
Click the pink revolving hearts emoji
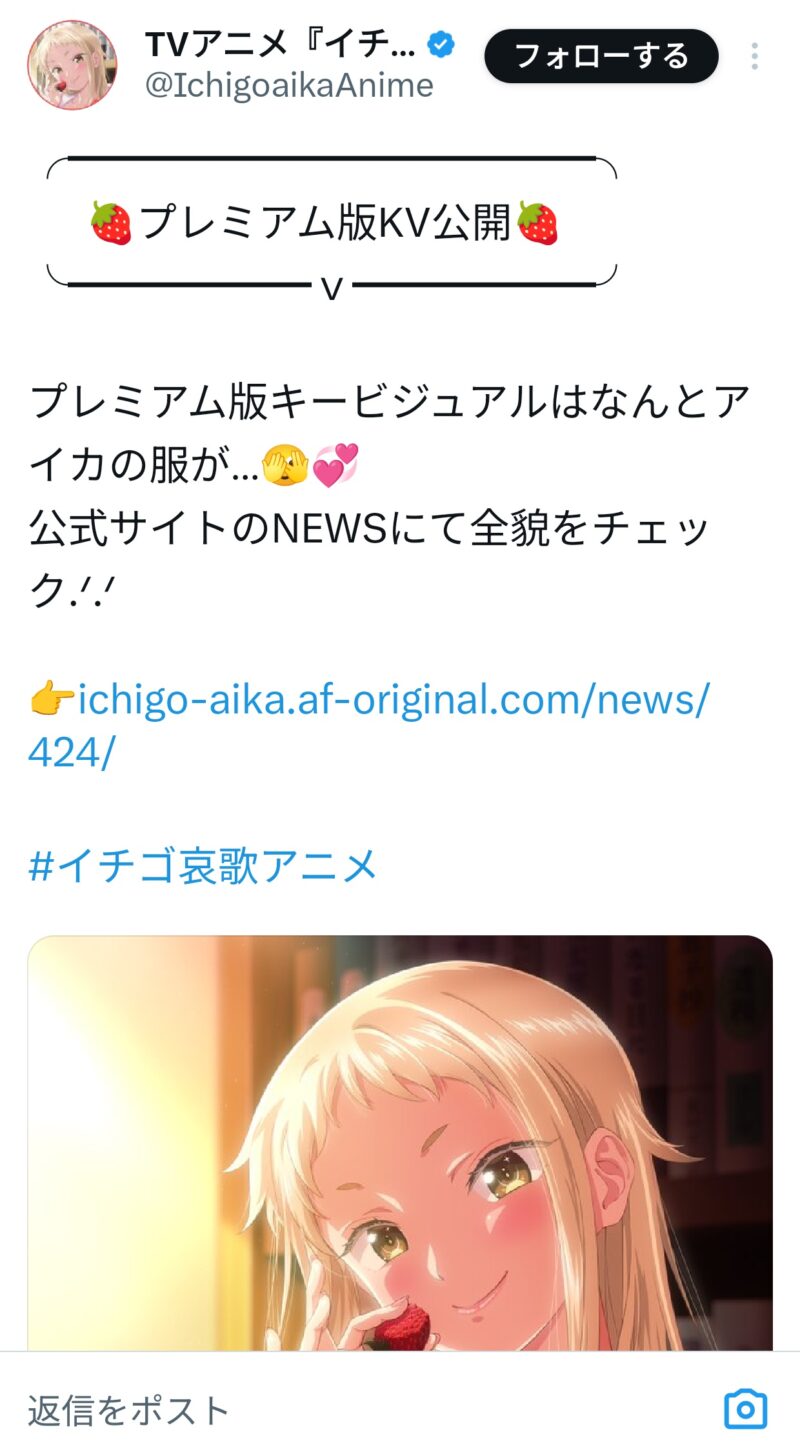[335, 466]
